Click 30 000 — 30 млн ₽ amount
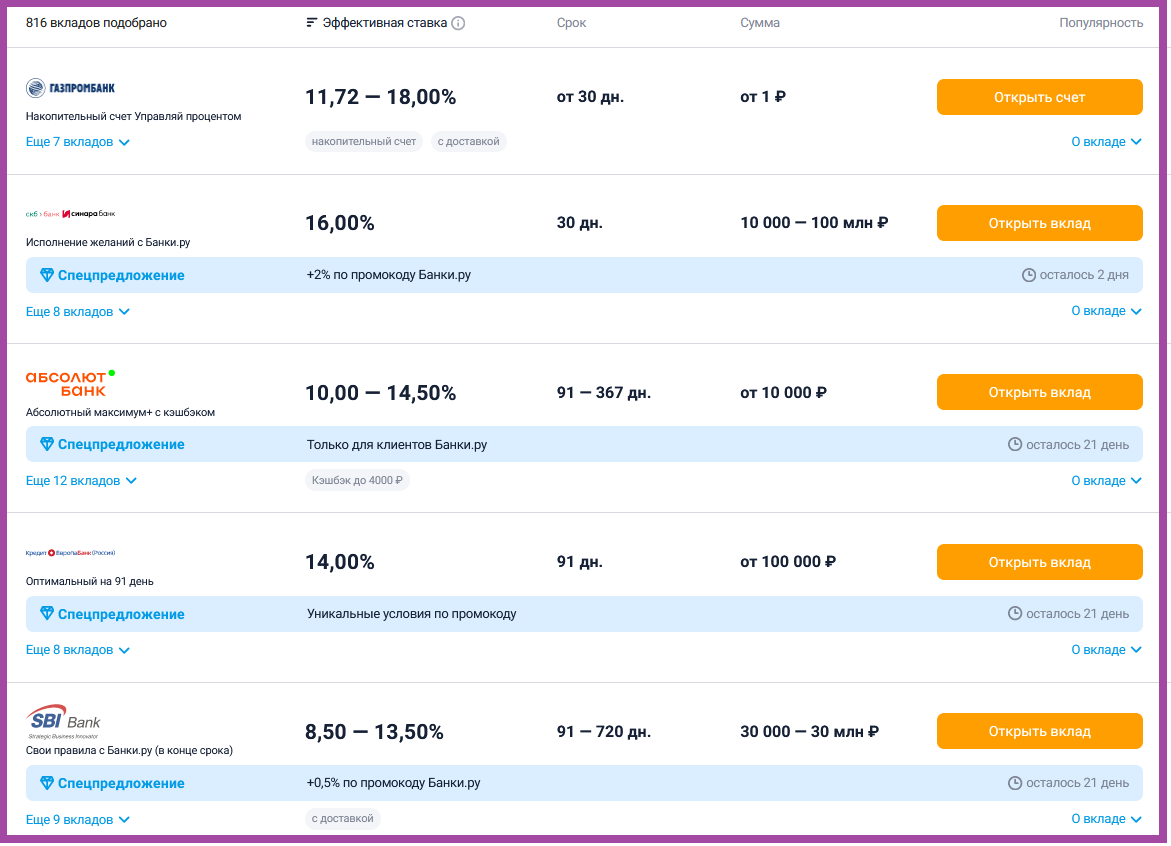The width and height of the screenshot is (1171, 846). [810, 732]
